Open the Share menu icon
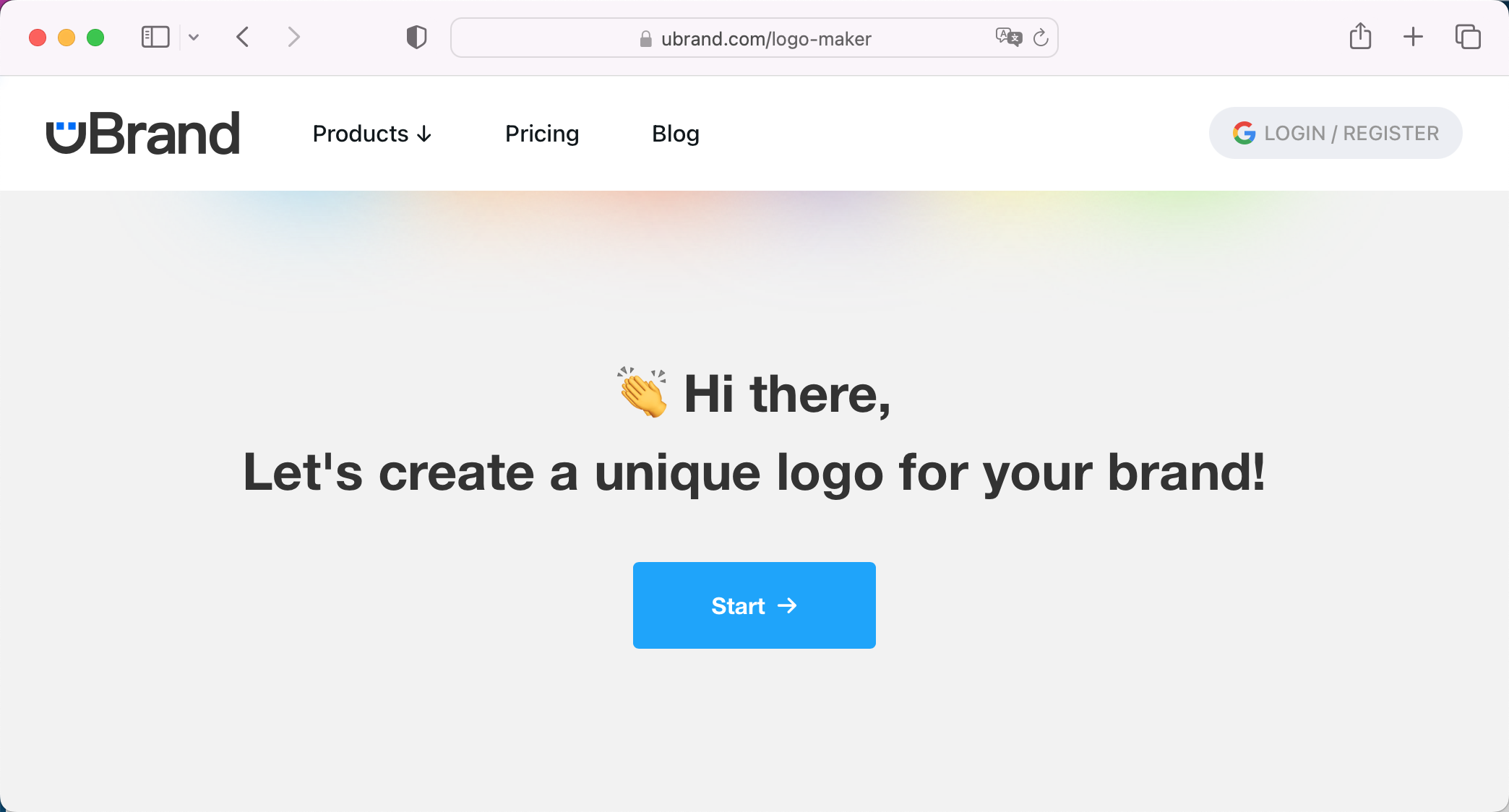The height and width of the screenshot is (812, 1509). [x=1360, y=36]
